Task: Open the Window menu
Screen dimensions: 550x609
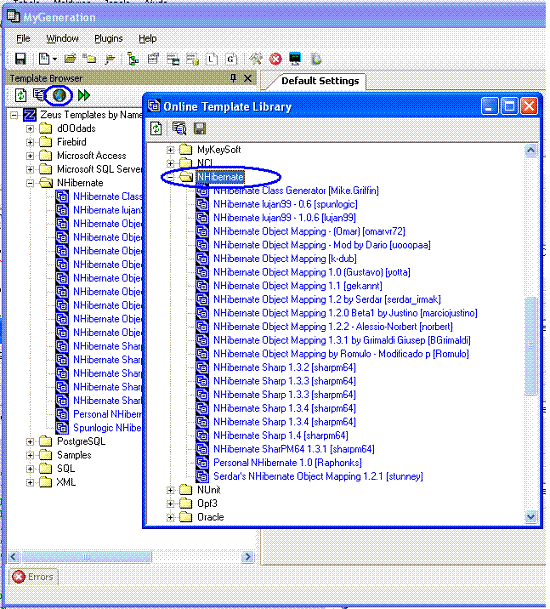Action: (x=62, y=38)
